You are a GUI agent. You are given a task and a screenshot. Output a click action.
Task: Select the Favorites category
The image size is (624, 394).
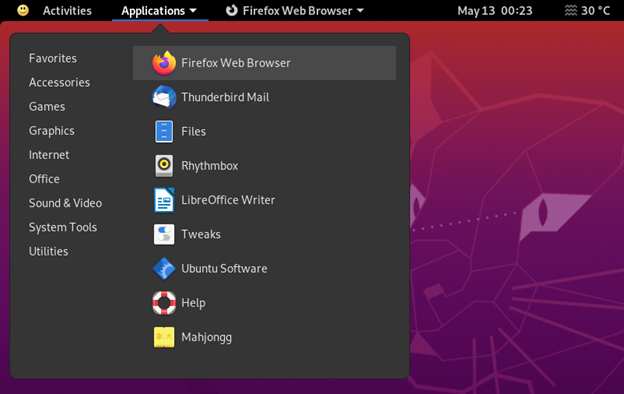pos(53,58)
